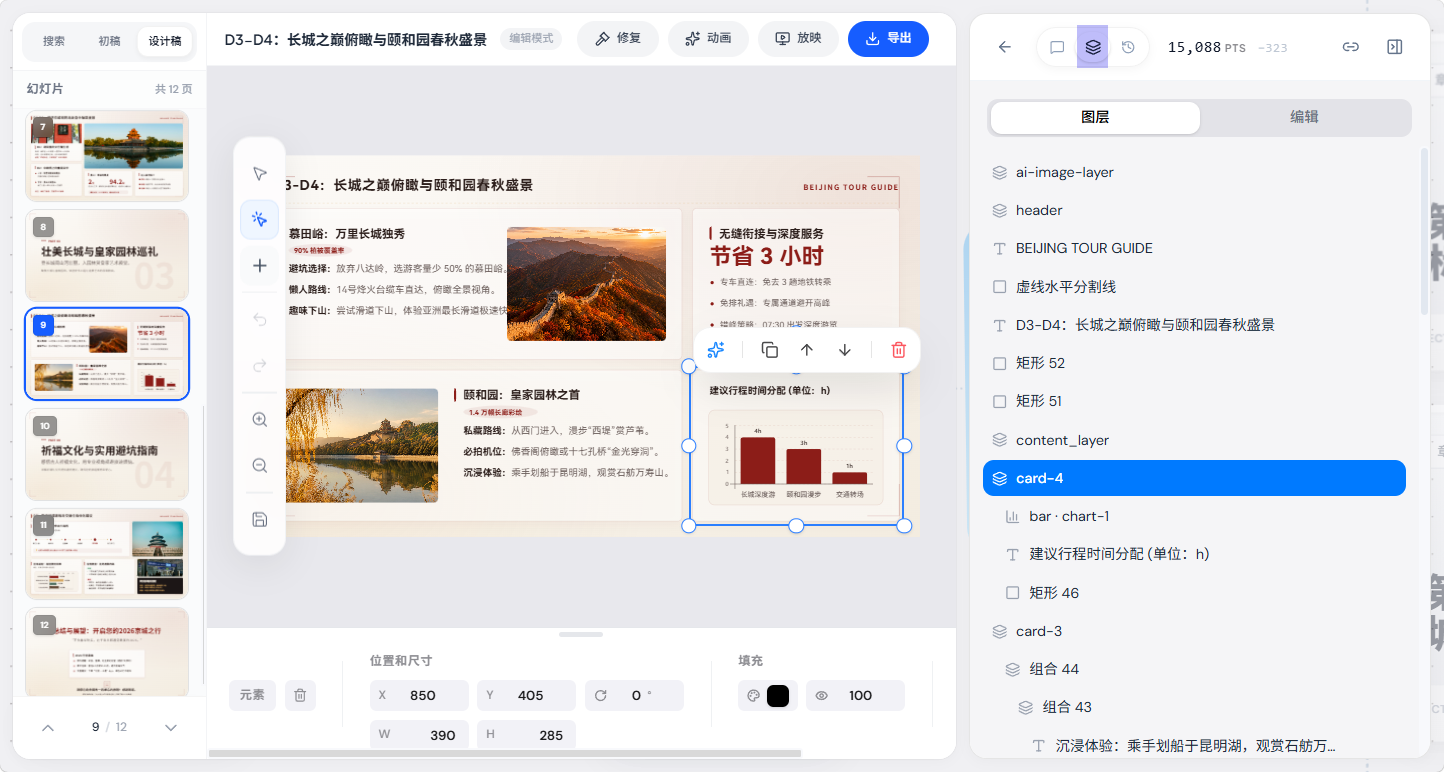Activate the AI smart-select cursor tool

(x=260, y=219)
